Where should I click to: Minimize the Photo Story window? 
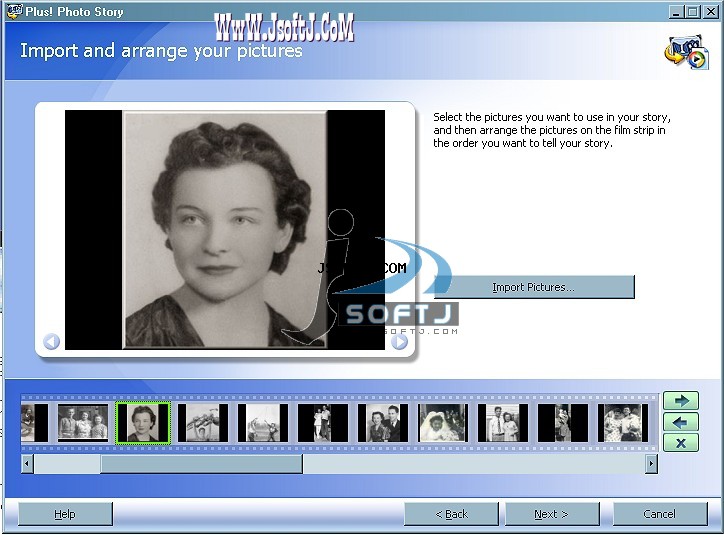click(x=676, y=12)
